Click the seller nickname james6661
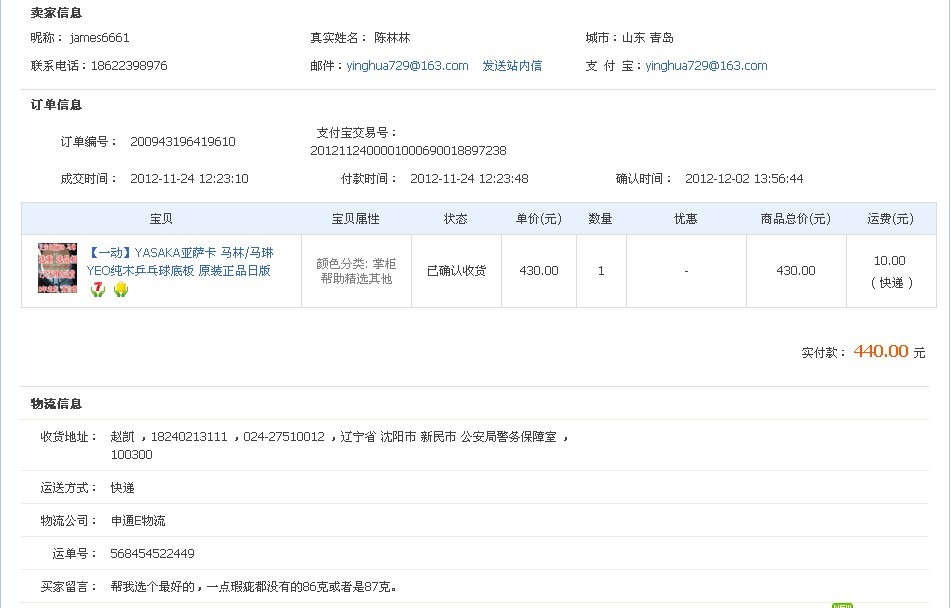 coord(100,38)
